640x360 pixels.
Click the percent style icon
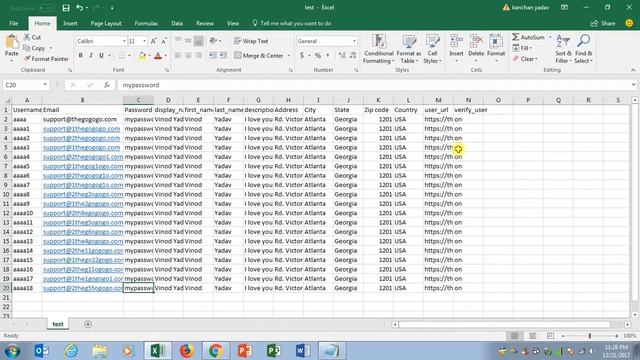click(318, 56)
